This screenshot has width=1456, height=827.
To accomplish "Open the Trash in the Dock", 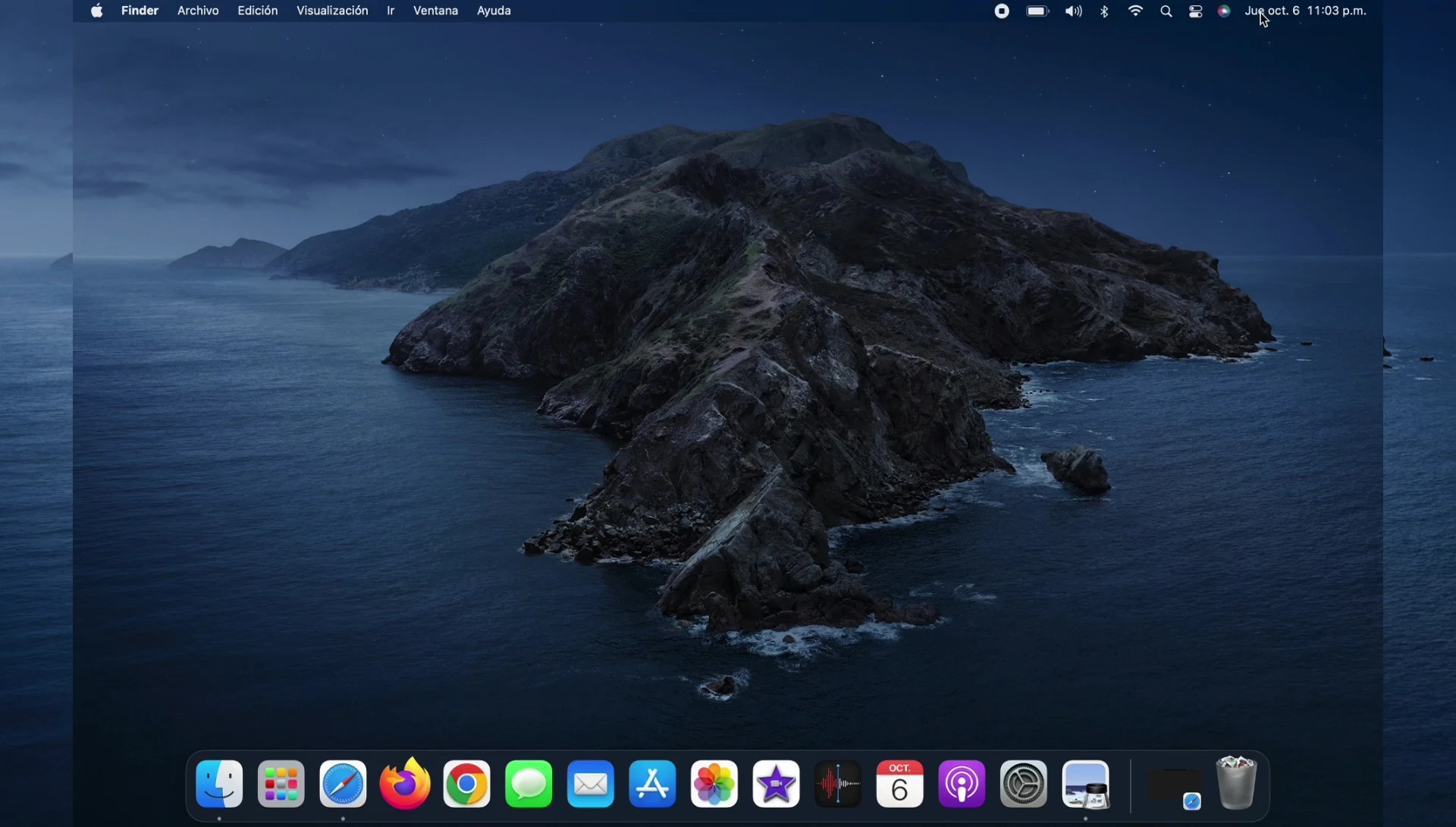I will tap(1237, 783).
